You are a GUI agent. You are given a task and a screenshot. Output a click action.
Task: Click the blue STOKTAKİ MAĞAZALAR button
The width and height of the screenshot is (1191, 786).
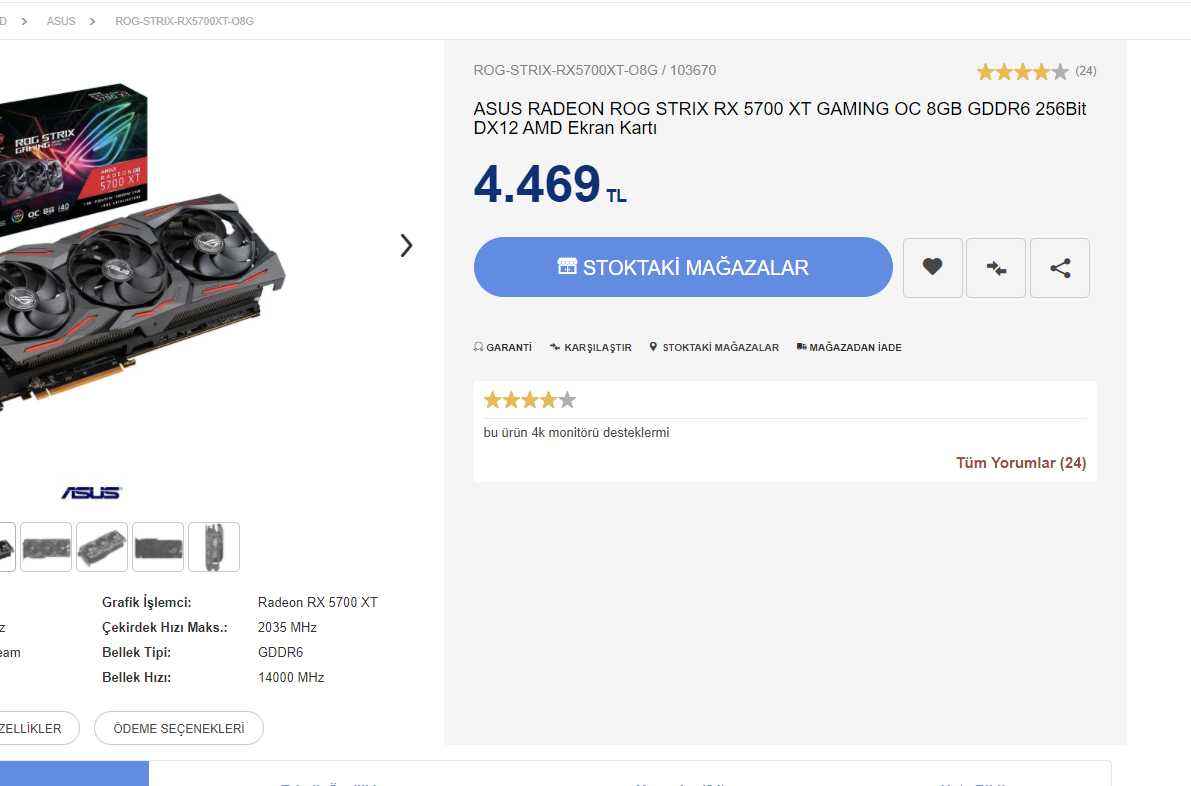683,267
